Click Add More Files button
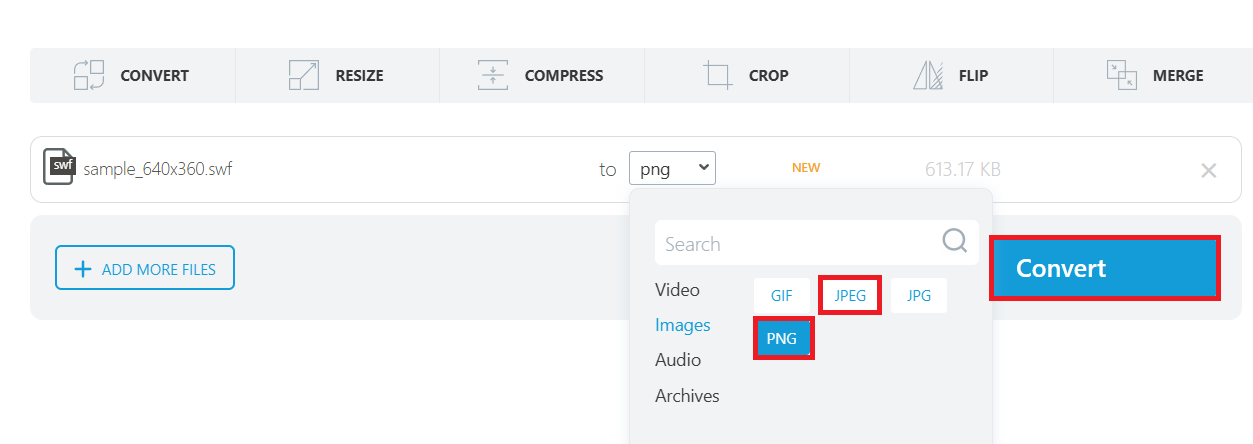This screenshot has height=444, width=1253. click(145, 268)
